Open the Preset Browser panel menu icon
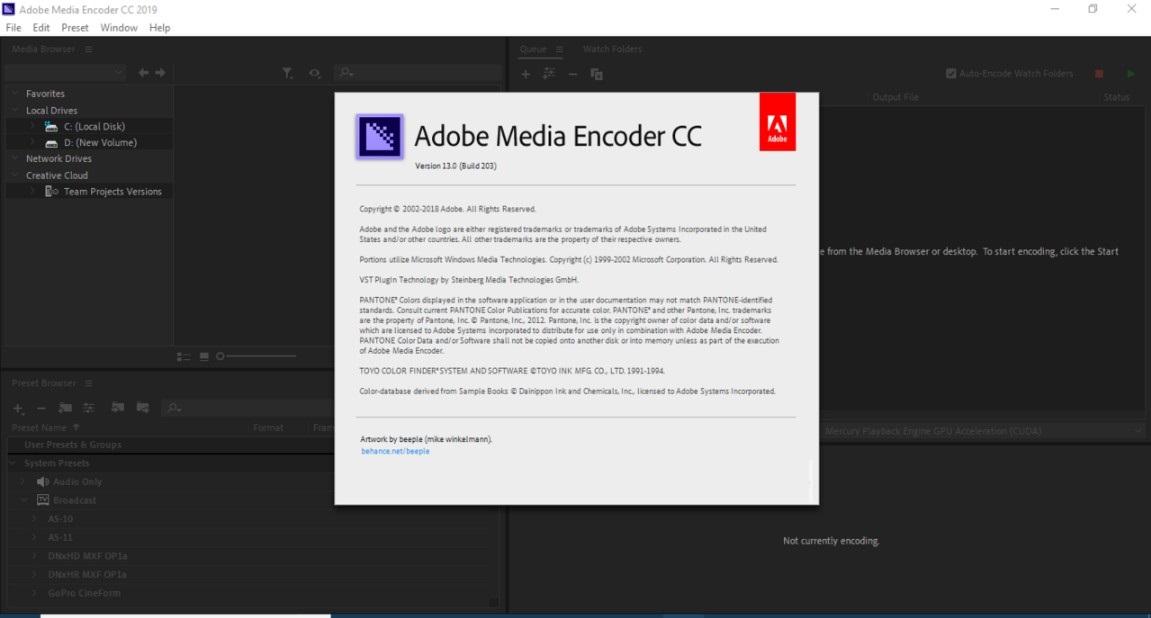The image size is (1151, 618). pyautogui.click(x=88, y=383)
